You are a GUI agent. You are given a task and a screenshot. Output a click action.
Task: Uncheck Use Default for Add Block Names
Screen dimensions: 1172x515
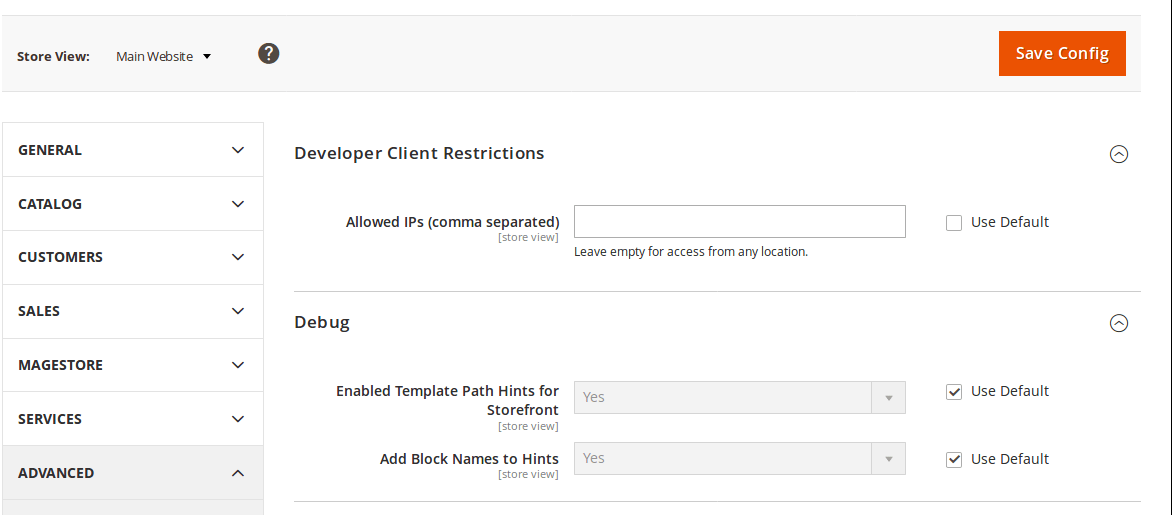954,460
